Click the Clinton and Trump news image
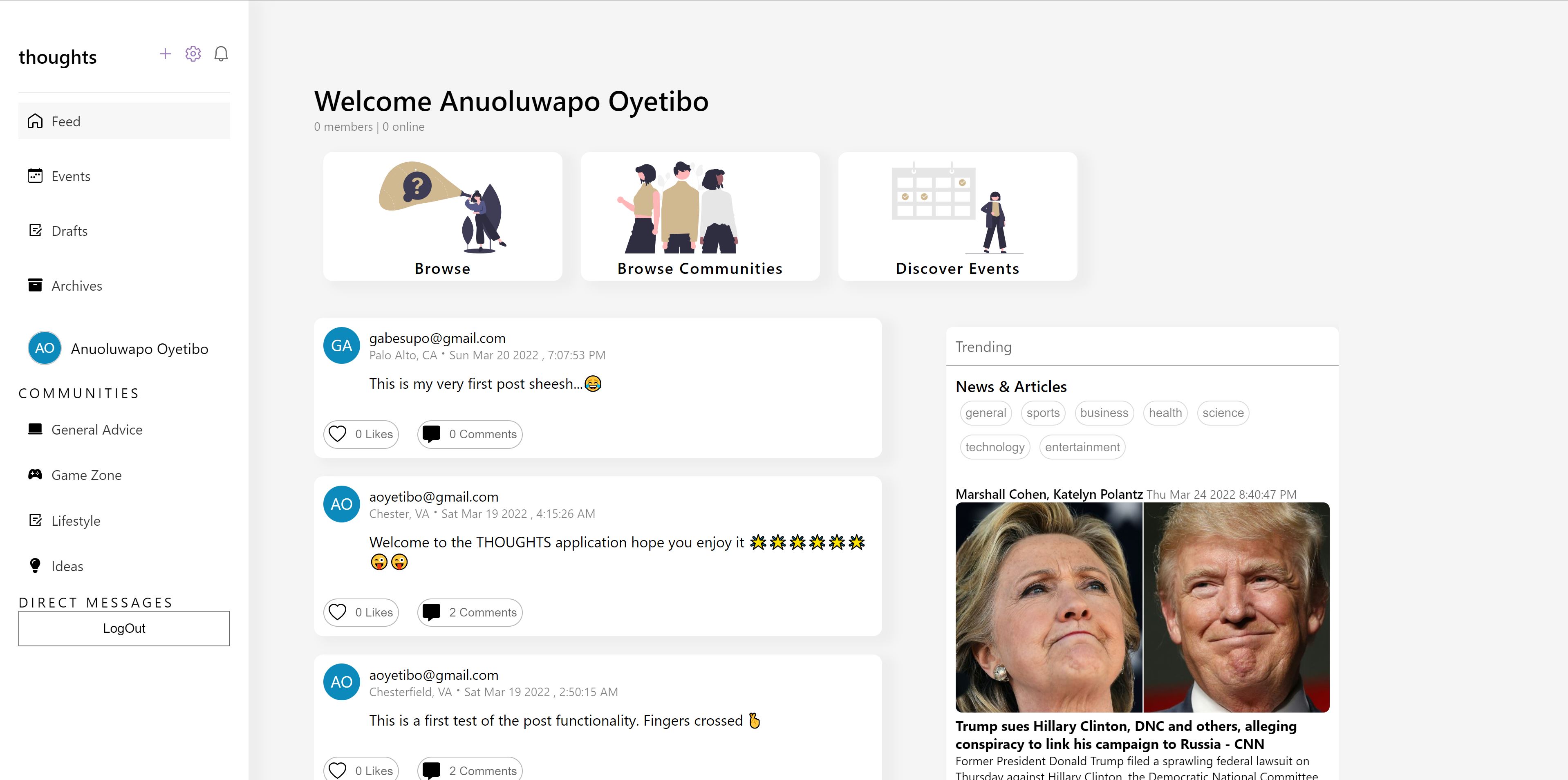Image resolution: width=1568 pixels, height=780 pixels. (1142, 607)
